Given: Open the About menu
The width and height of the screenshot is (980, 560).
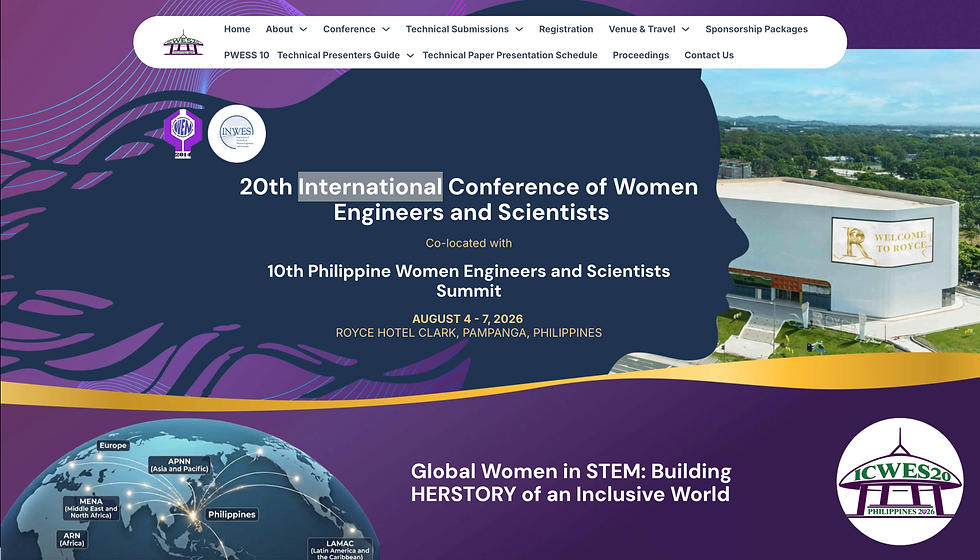Looking at the screenshot, I should click(279, 29).
